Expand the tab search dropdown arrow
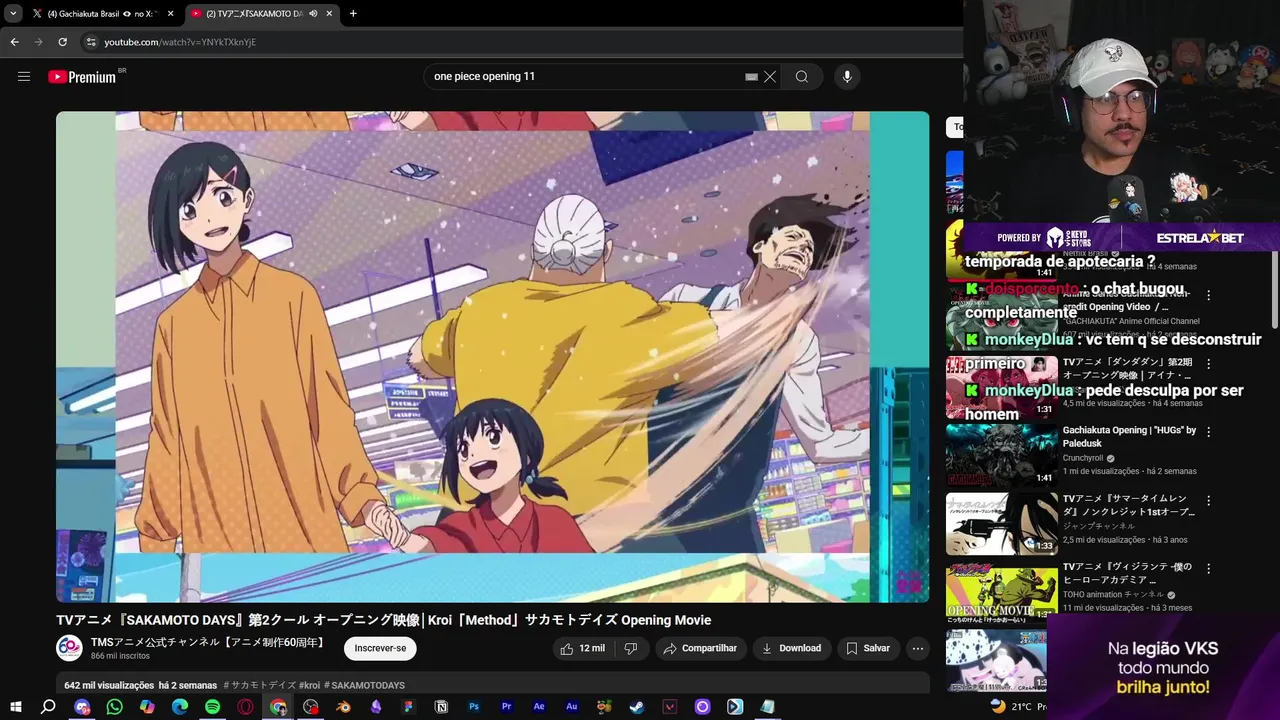This screenshot has width=1280, height=720. (12, 14)
